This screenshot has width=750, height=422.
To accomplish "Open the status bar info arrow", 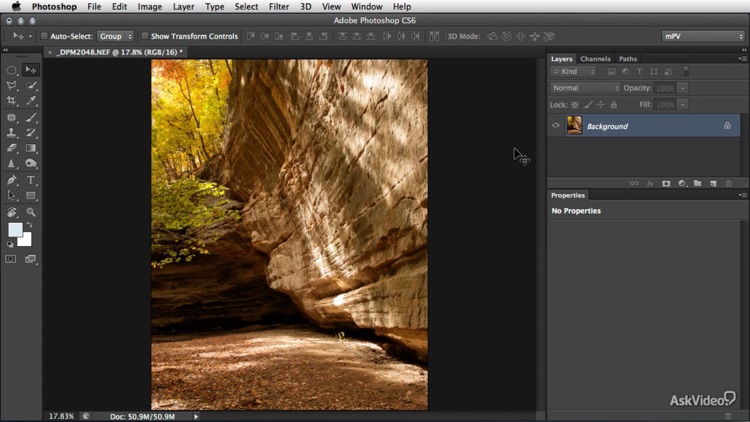I will [x=196, y=416].
